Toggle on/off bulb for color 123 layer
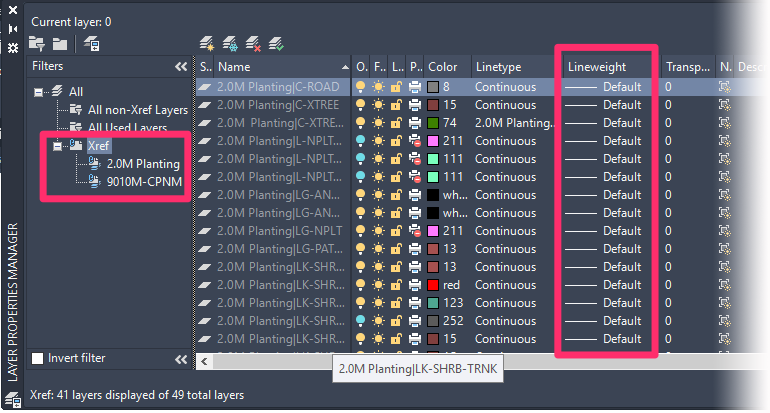Viewport: 770px width, 413px height. (360, 303)
